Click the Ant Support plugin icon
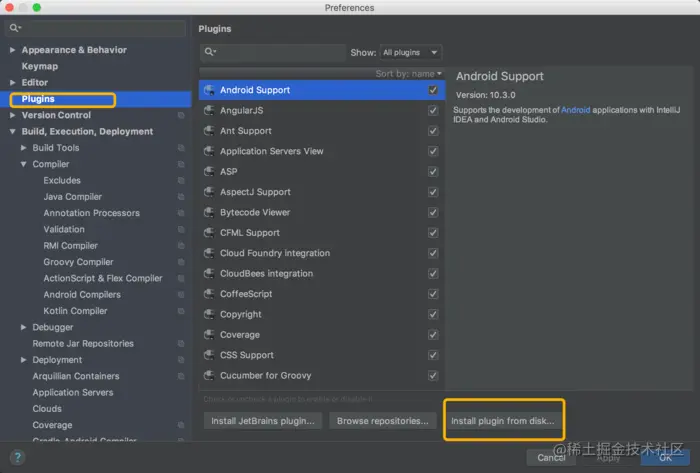 tap(209, 131)
